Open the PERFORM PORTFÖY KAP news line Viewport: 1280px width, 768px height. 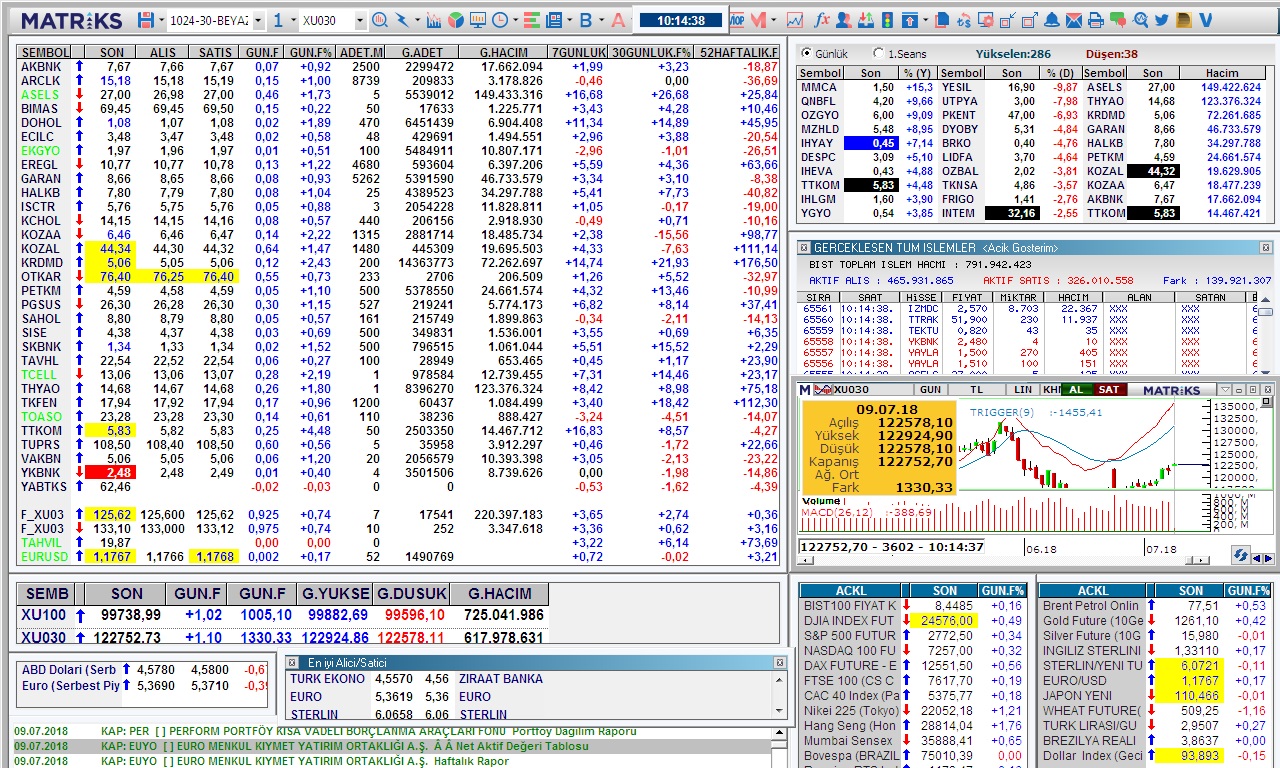(390, 731)
